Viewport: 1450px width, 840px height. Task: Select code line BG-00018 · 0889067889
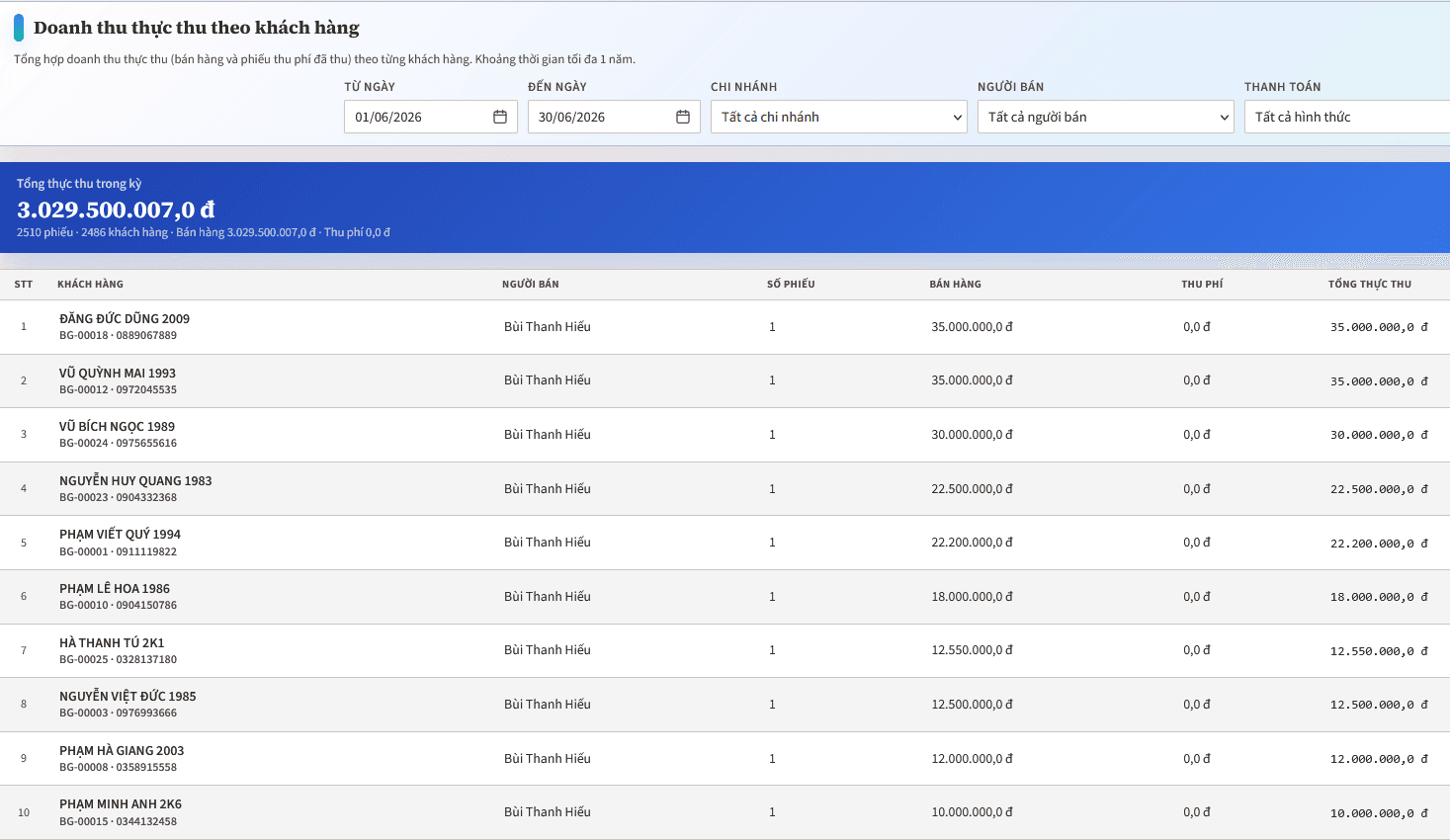point(118,335)
